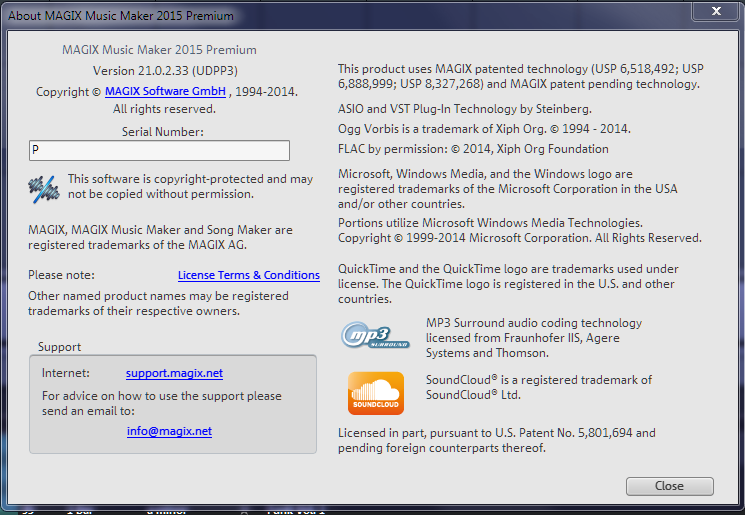Screen dimensions: 745x515
Task: Close the About dialog via title bar X
Action: point(716,11)
